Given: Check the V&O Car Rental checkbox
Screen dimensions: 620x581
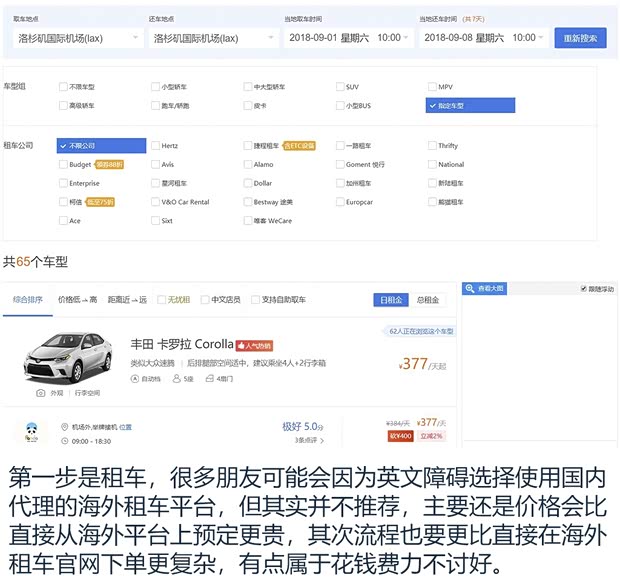Looking at the screenshot, I should [x=155, y=202].
